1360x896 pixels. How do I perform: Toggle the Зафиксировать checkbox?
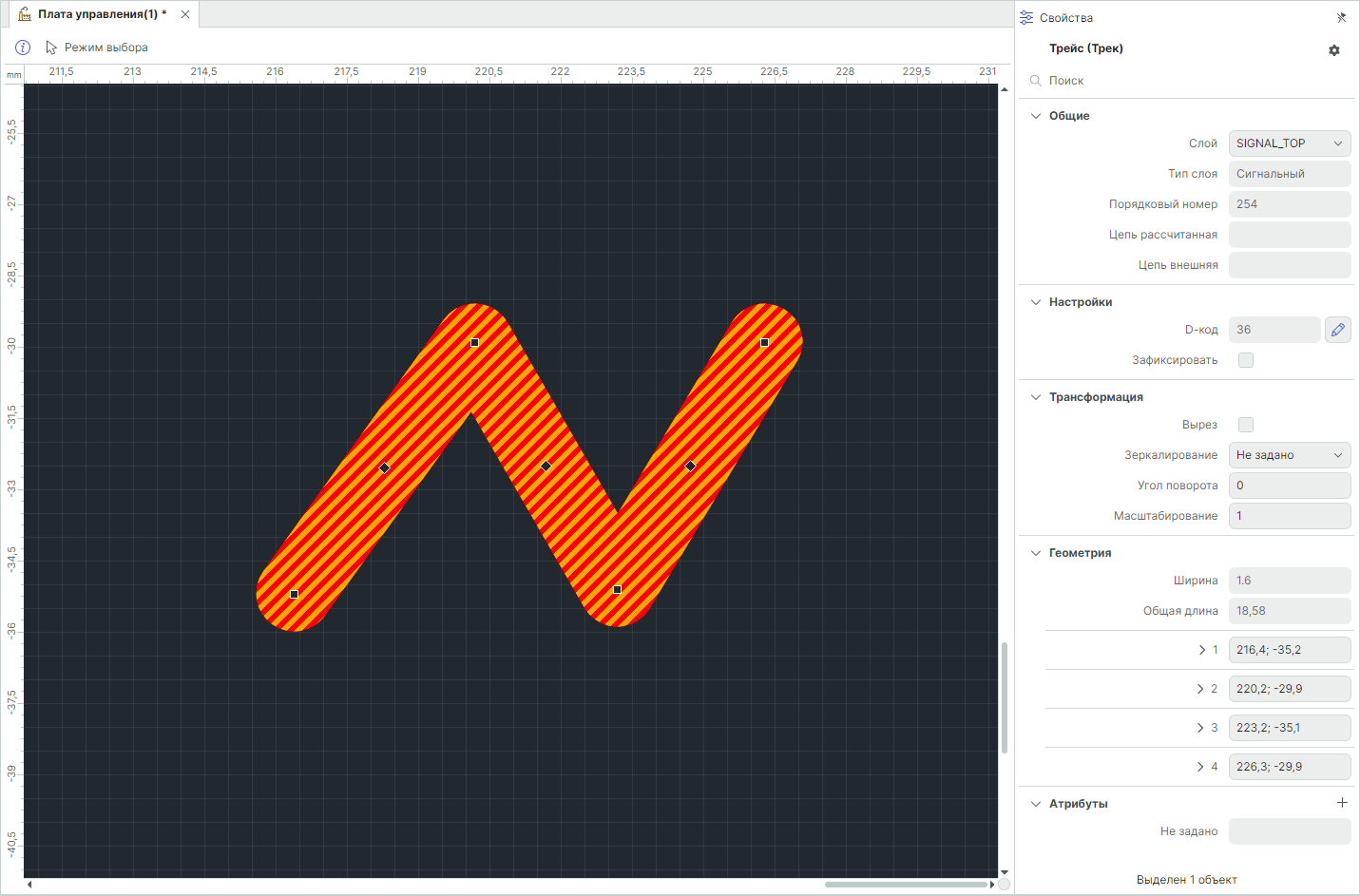pos(1246,360)
